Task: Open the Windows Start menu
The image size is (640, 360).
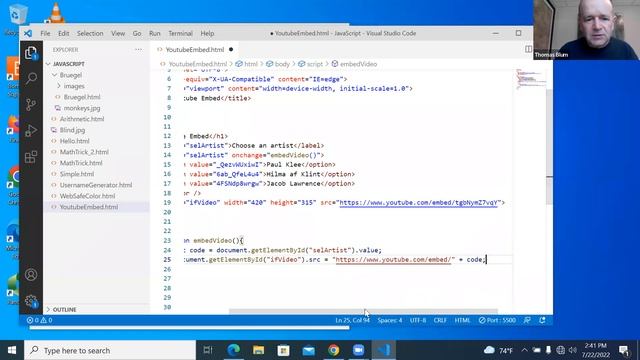Action: pos(12,350)
